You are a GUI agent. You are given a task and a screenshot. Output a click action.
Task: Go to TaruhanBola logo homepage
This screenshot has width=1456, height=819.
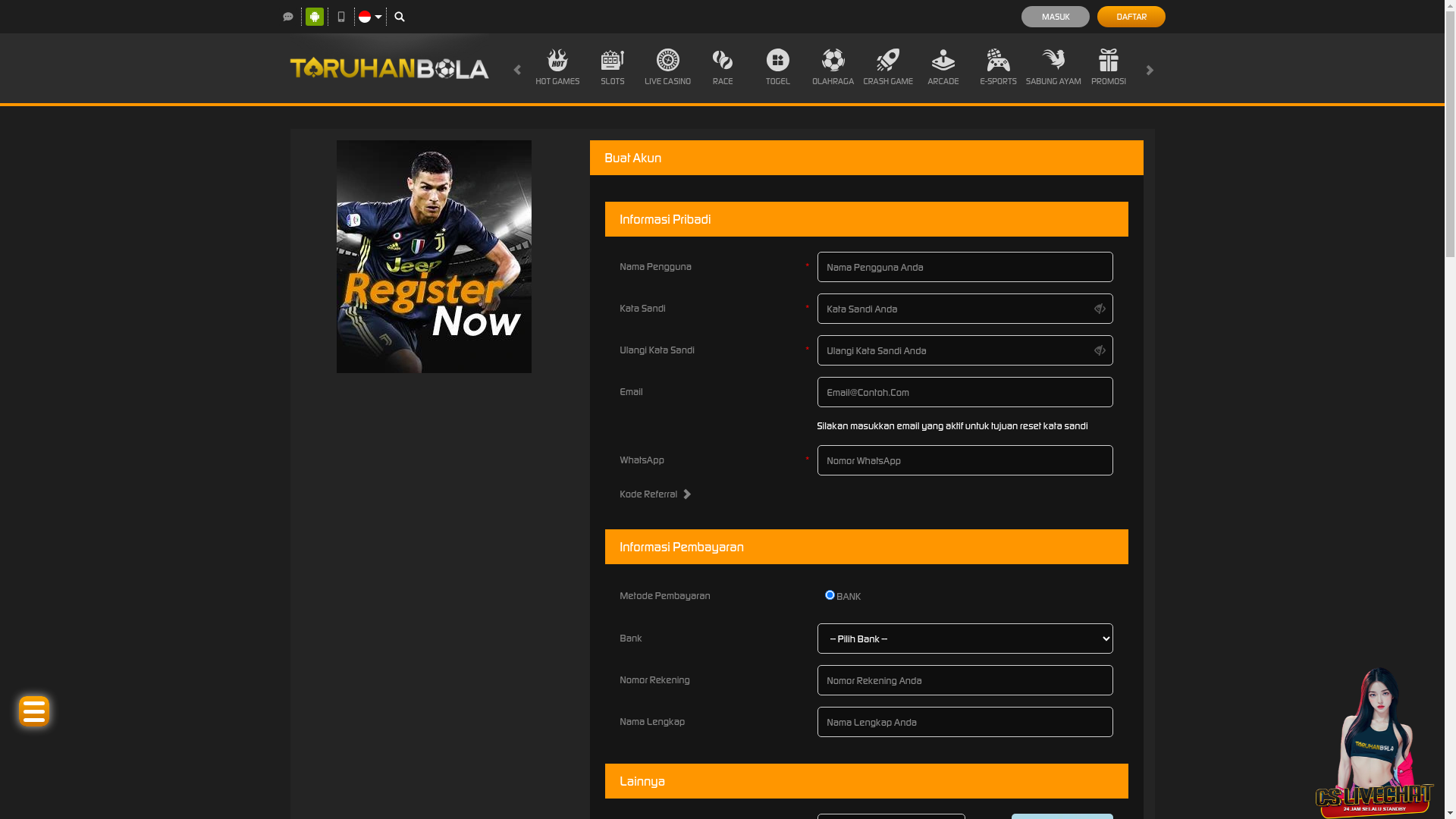[x=389, y=68]
